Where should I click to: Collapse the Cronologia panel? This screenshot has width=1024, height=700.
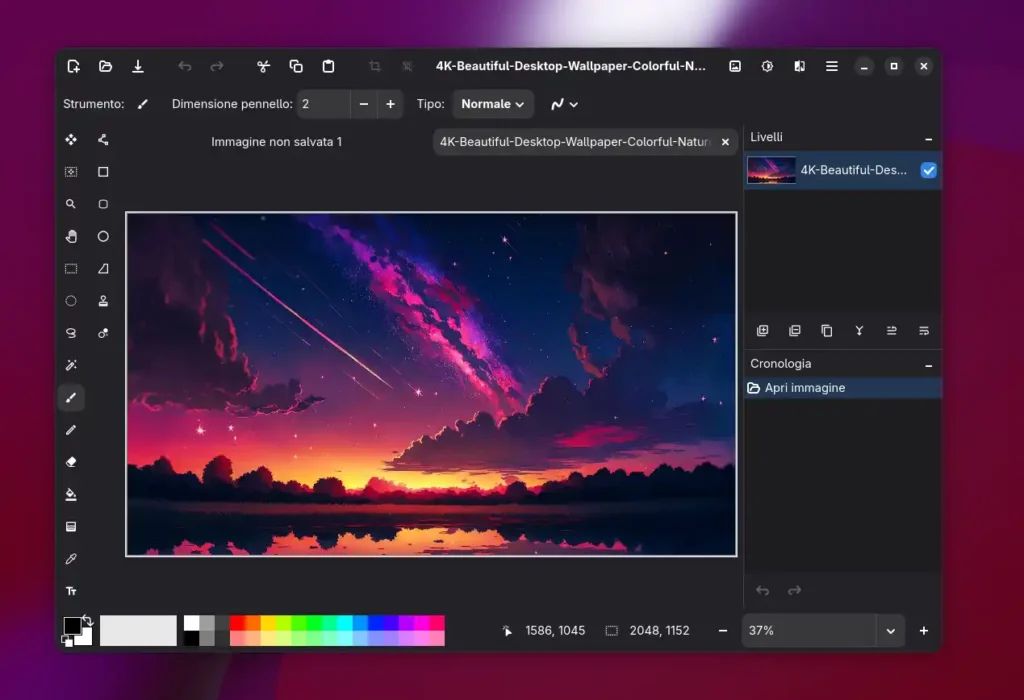click(x=928, y=365)
